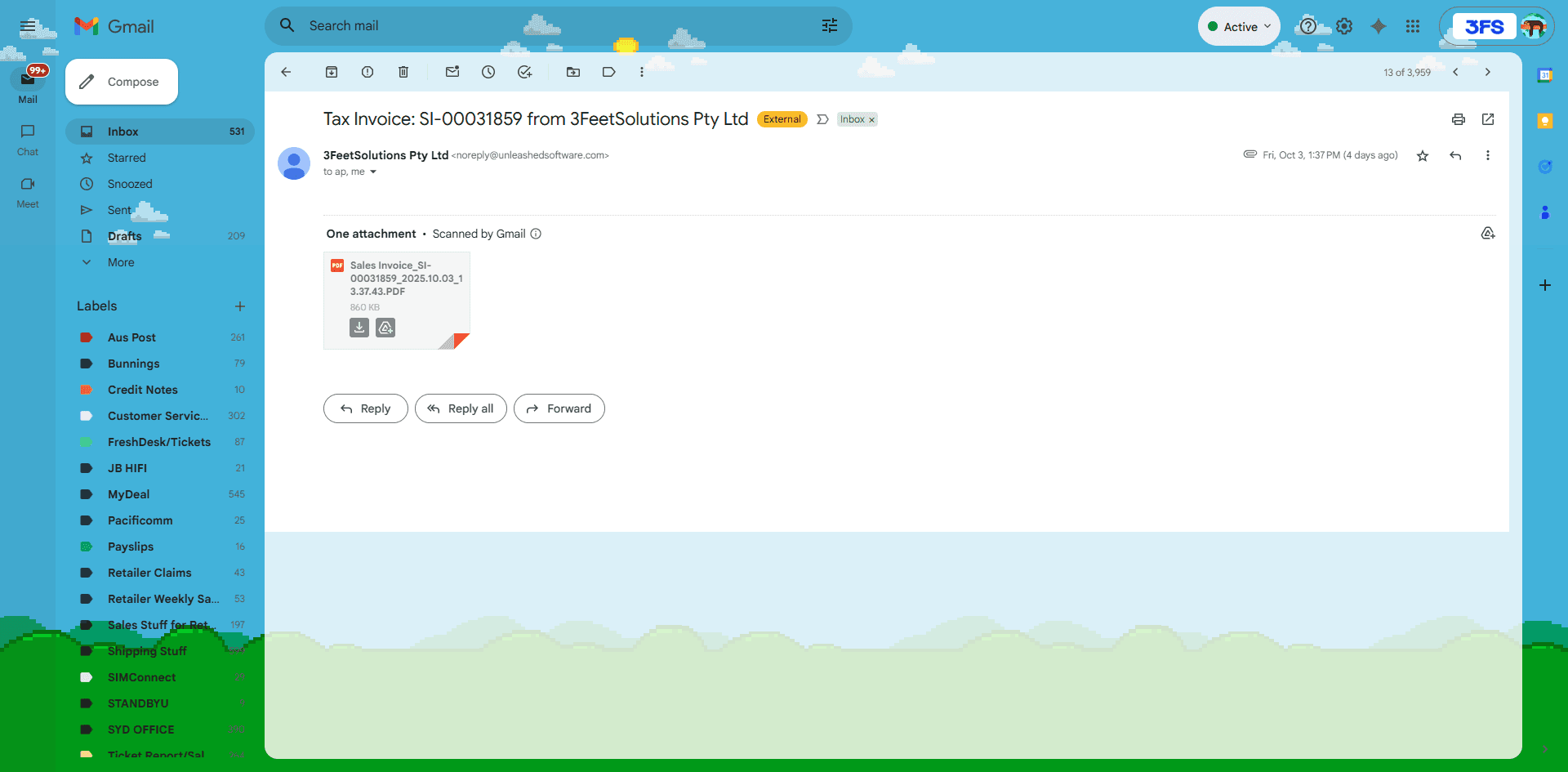Download the PDF attachment
The image size is (1568, 772).
coord(359,328)
